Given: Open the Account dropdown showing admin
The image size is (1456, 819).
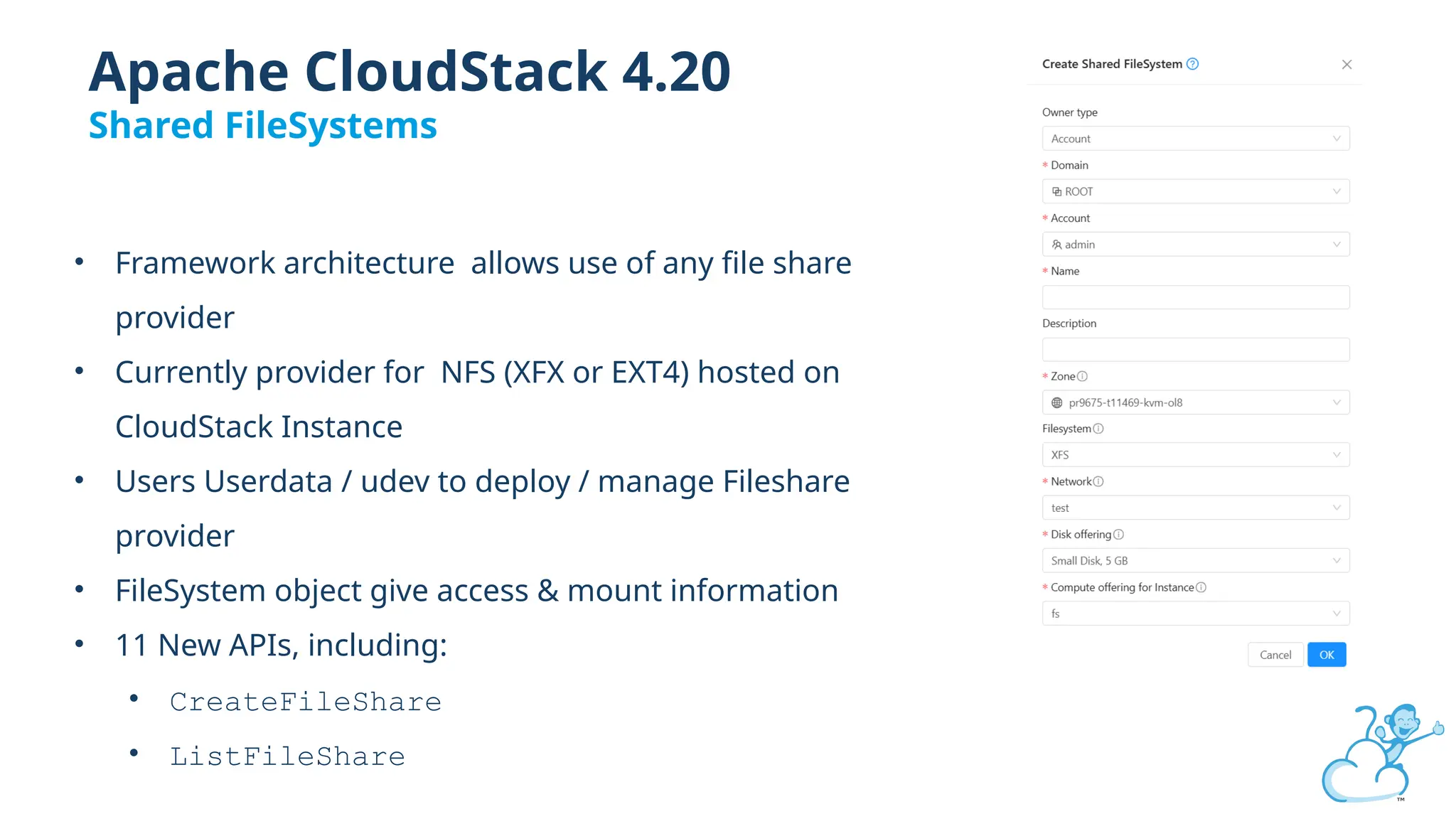Looking at the screenshot, I should pos(1196,245).
